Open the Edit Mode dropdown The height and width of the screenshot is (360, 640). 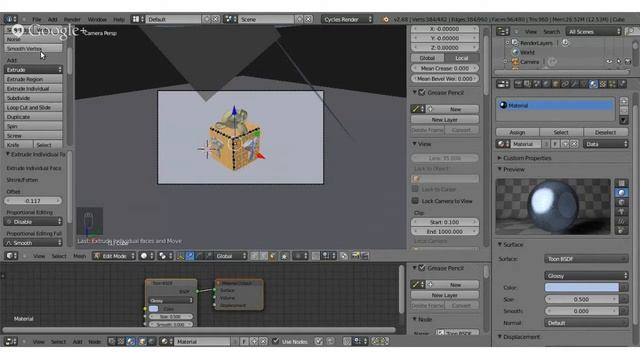(x=114, y=256)
